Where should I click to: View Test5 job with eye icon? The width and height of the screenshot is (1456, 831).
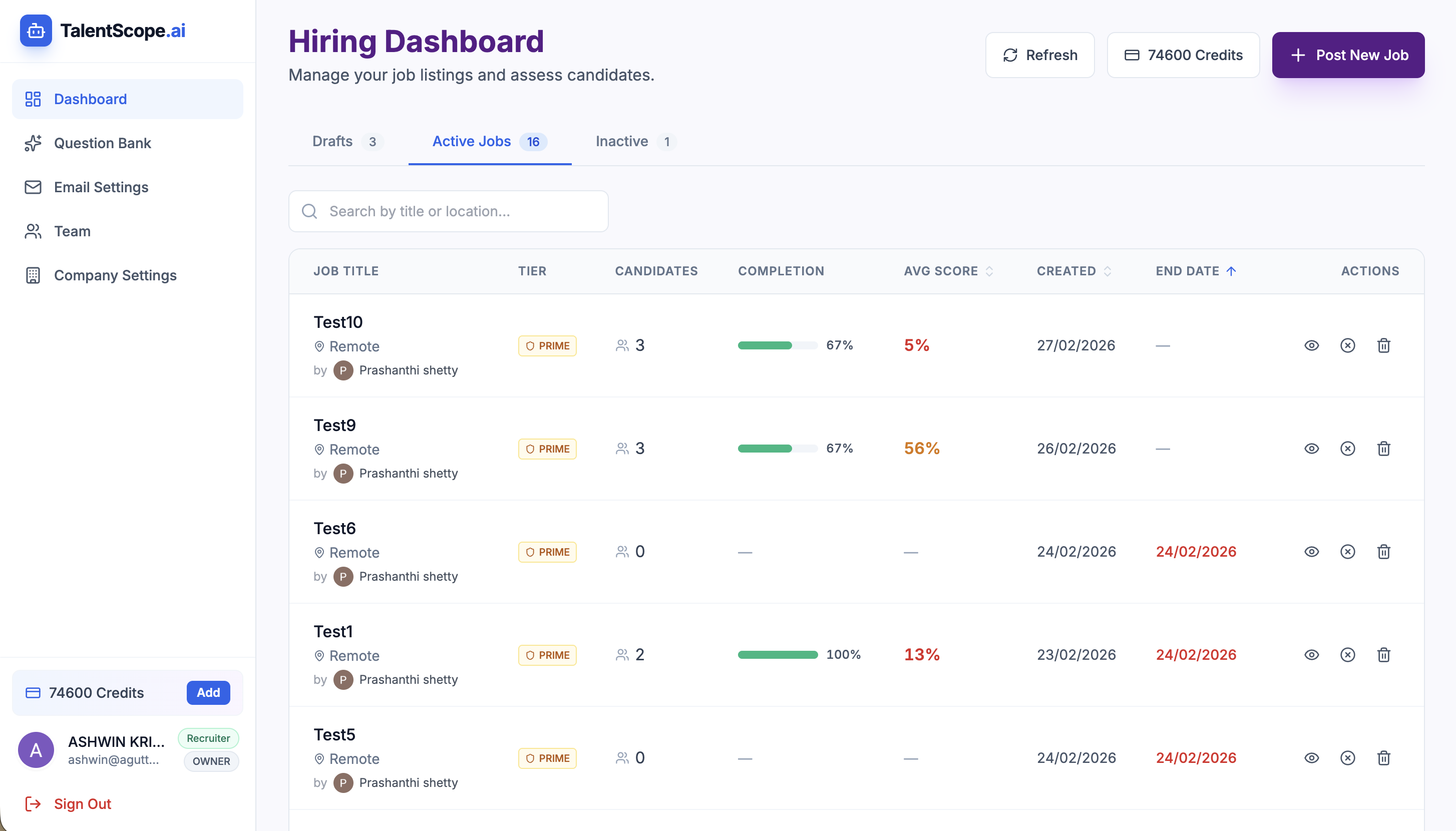tap(1311, 758)
